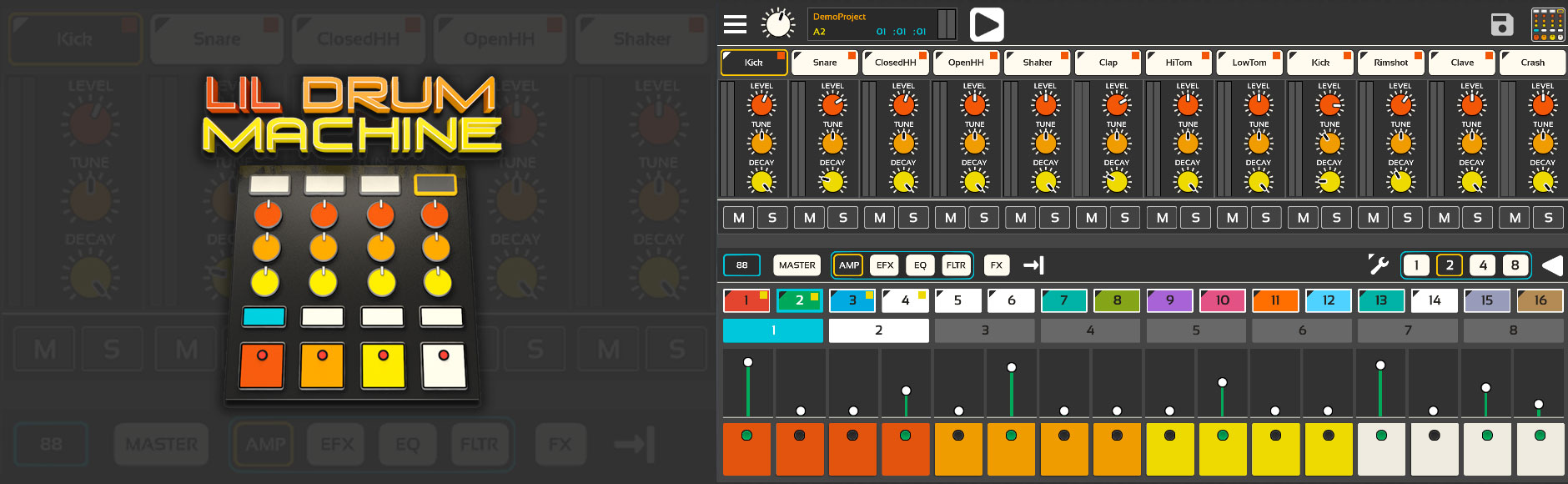Click the white left-pointing triangle icon
The height and width of the screenshot is (484, 1568).
(1552, 265)
